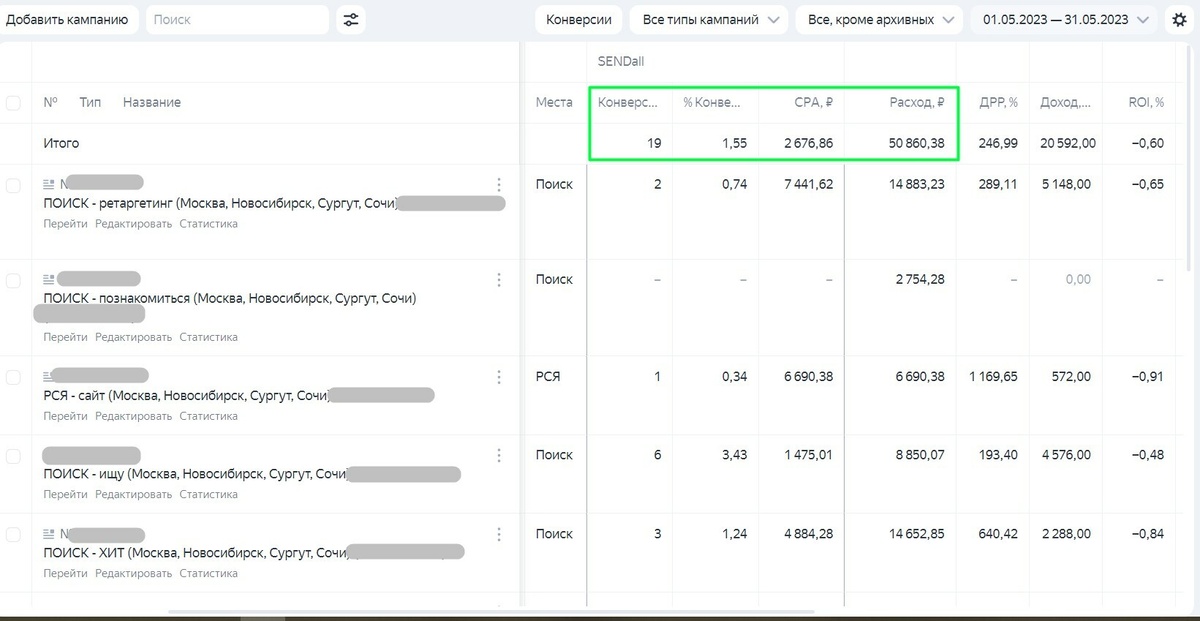
Task: Check the ПОИСК - ретаргетинг campaign checkbox
Action: point(13,185)
